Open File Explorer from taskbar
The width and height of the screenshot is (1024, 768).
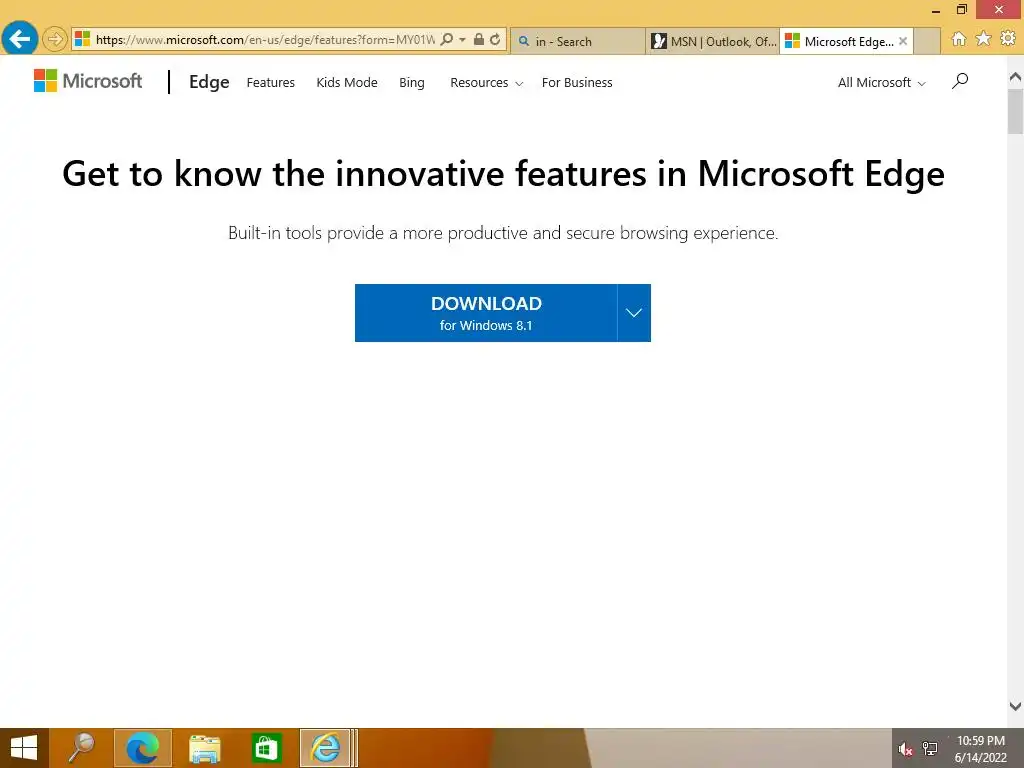click(x=204, y=748)
